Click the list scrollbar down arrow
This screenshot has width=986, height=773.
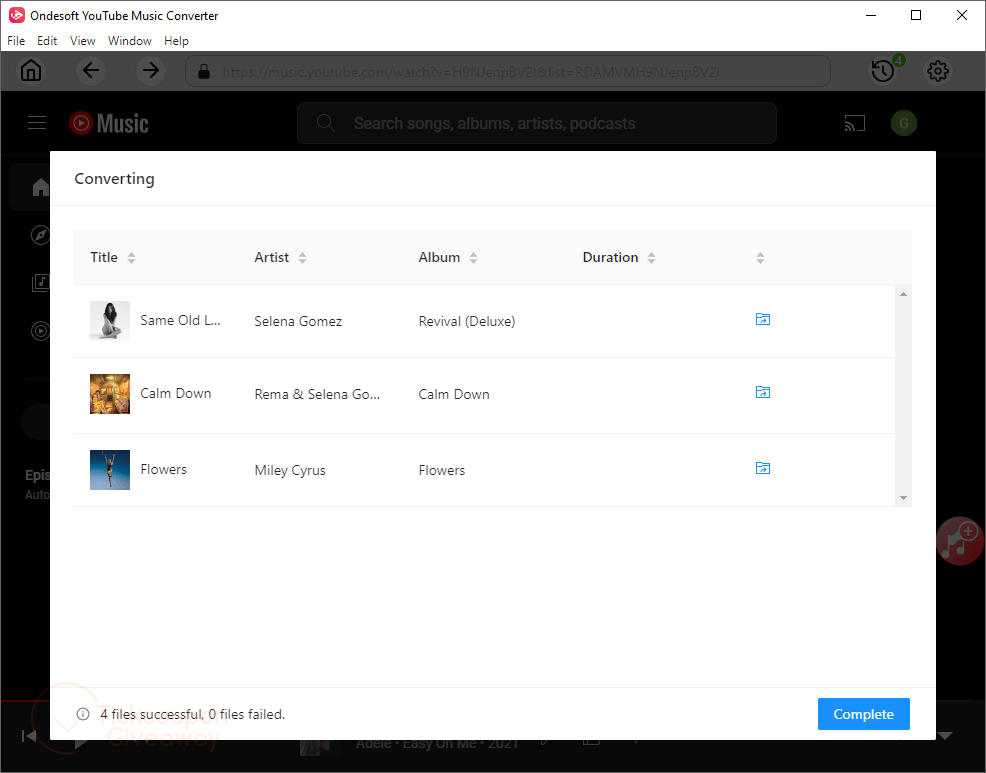coord(904,498)
